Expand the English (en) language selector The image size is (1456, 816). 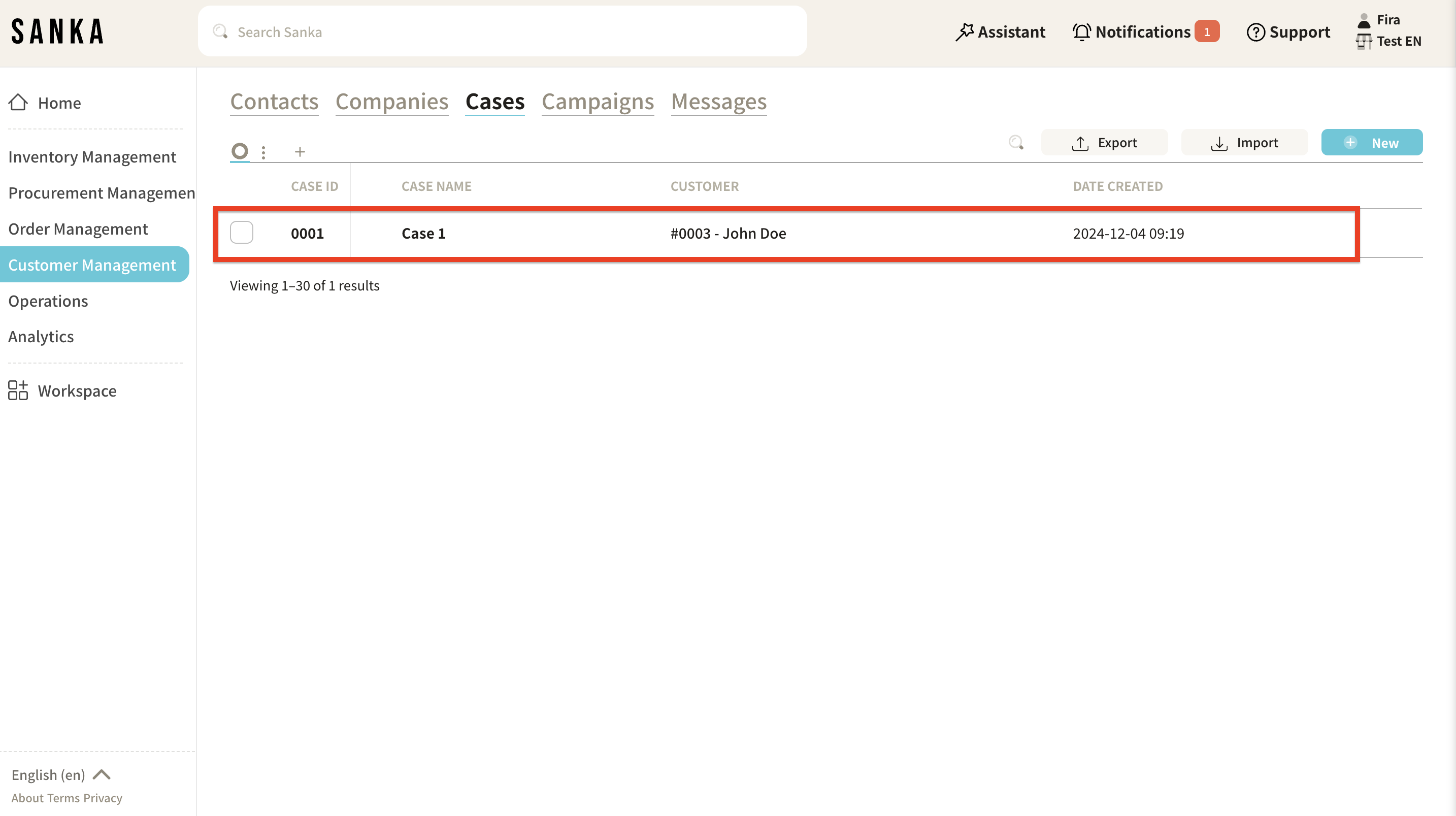tap(60, 775)
